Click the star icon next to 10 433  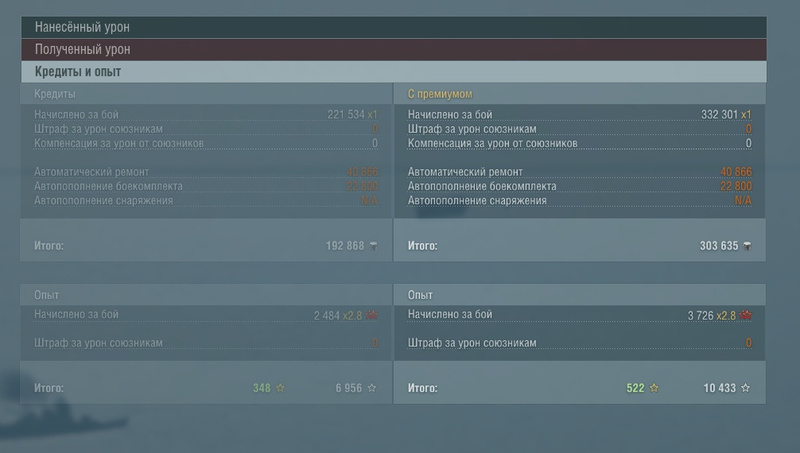745,388
